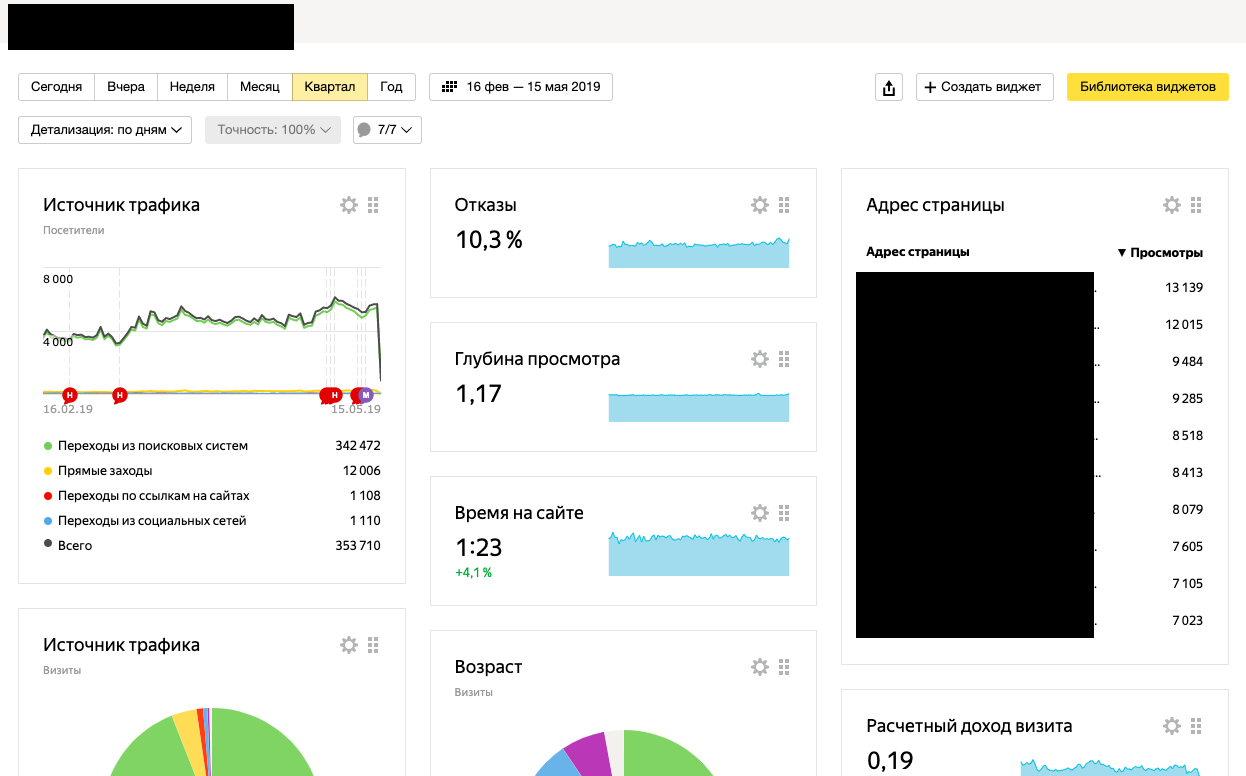Screen dimensions: 1246x776
Task: Click drag handle of Время на сайте widget
Action: pos(784,513)
